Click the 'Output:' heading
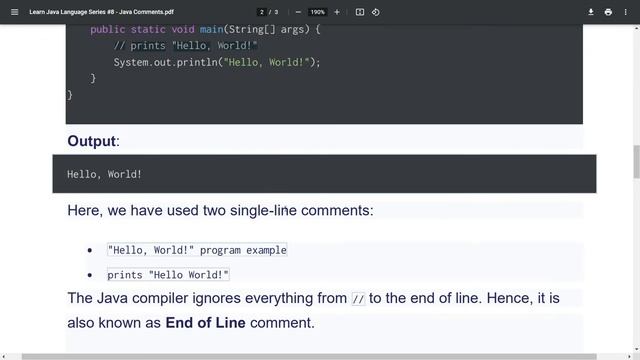640x360 pixels. [93, 141]
